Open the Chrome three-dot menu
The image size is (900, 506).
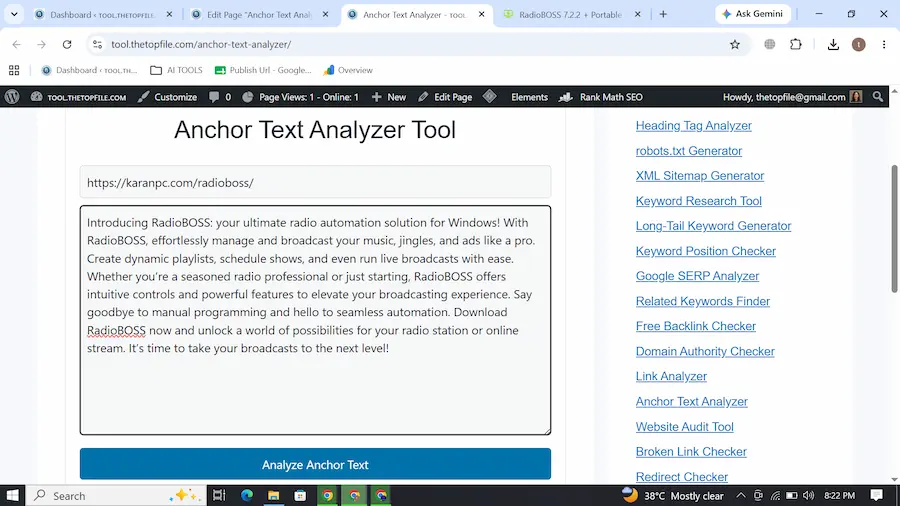coord(884,44)
